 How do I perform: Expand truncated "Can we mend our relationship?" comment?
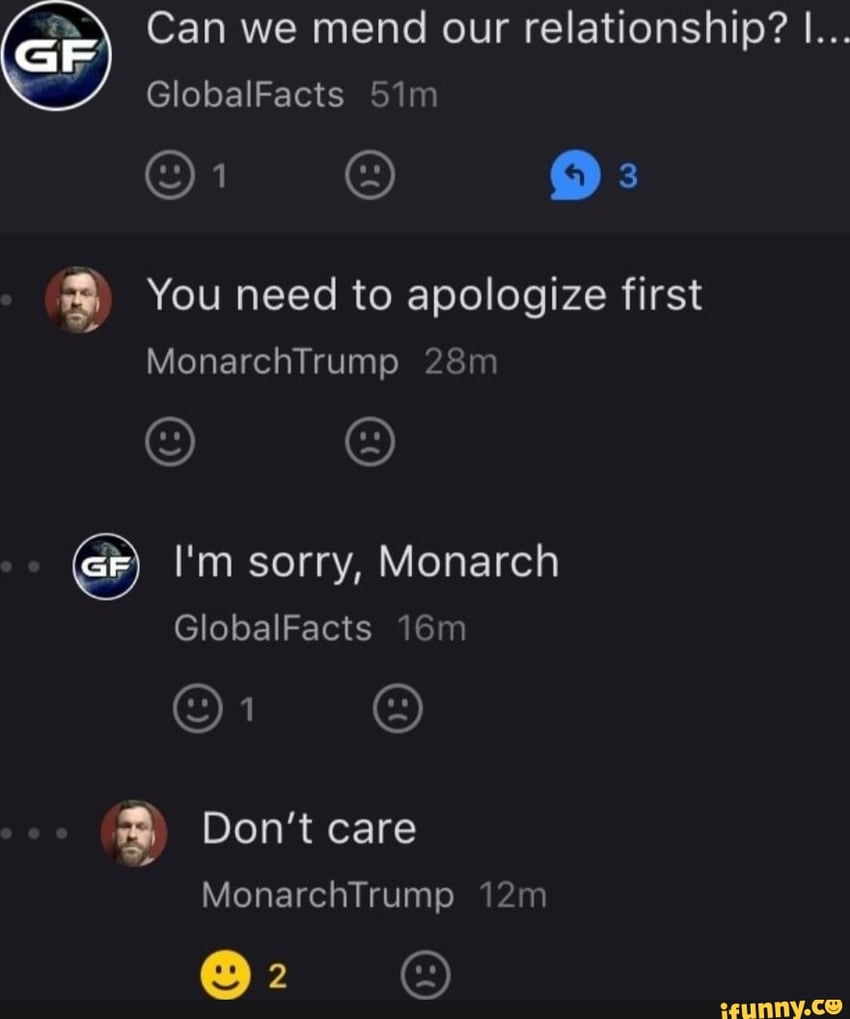pyautogui.click(x=497, y=31)
